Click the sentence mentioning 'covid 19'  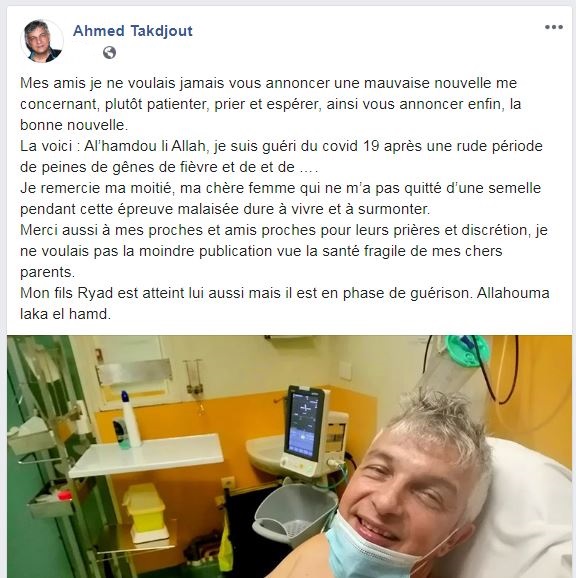coord(281,146)
